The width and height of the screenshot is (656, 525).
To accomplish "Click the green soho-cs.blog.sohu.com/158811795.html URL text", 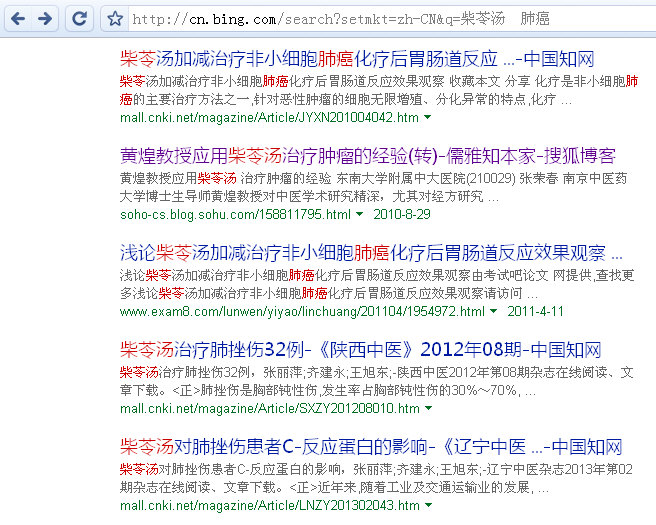I will (x=235, y=215).
